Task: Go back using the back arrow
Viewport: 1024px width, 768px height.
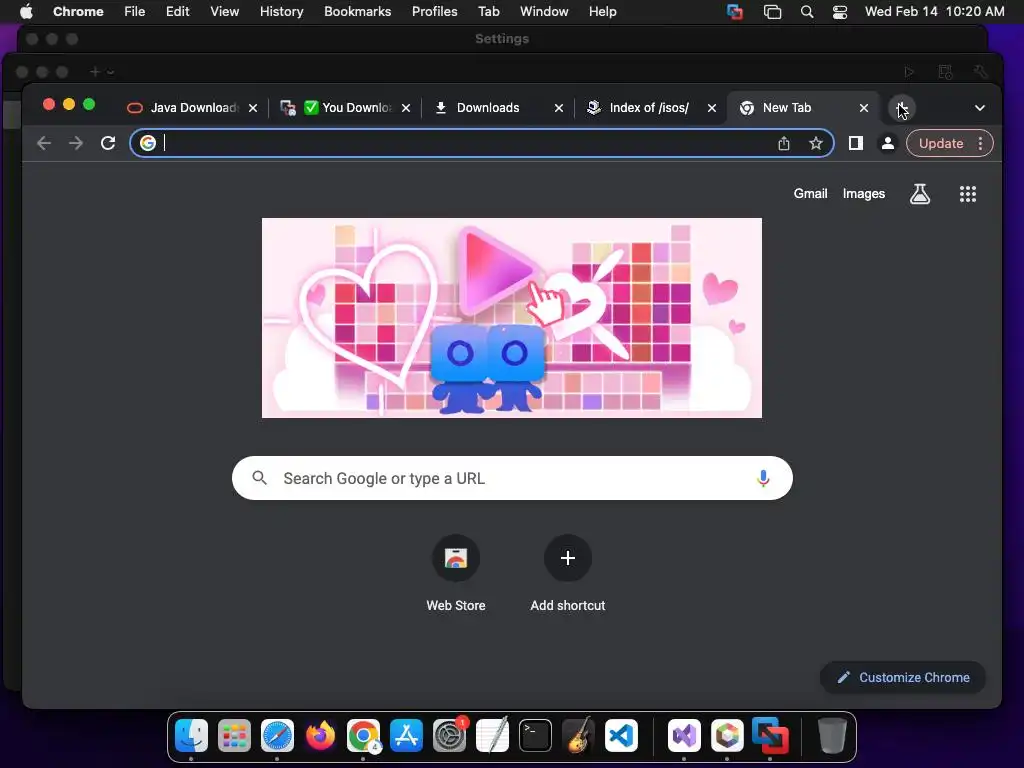Action: 44,143
